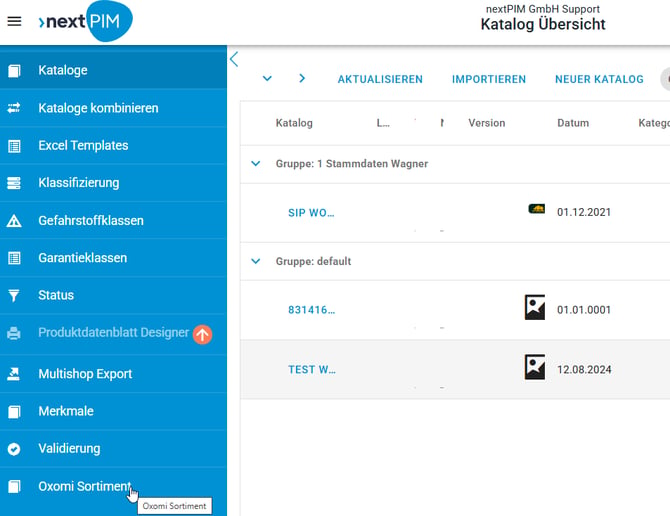
Task: Click the Multishop Export upload icon
Action: click(14, 374)
